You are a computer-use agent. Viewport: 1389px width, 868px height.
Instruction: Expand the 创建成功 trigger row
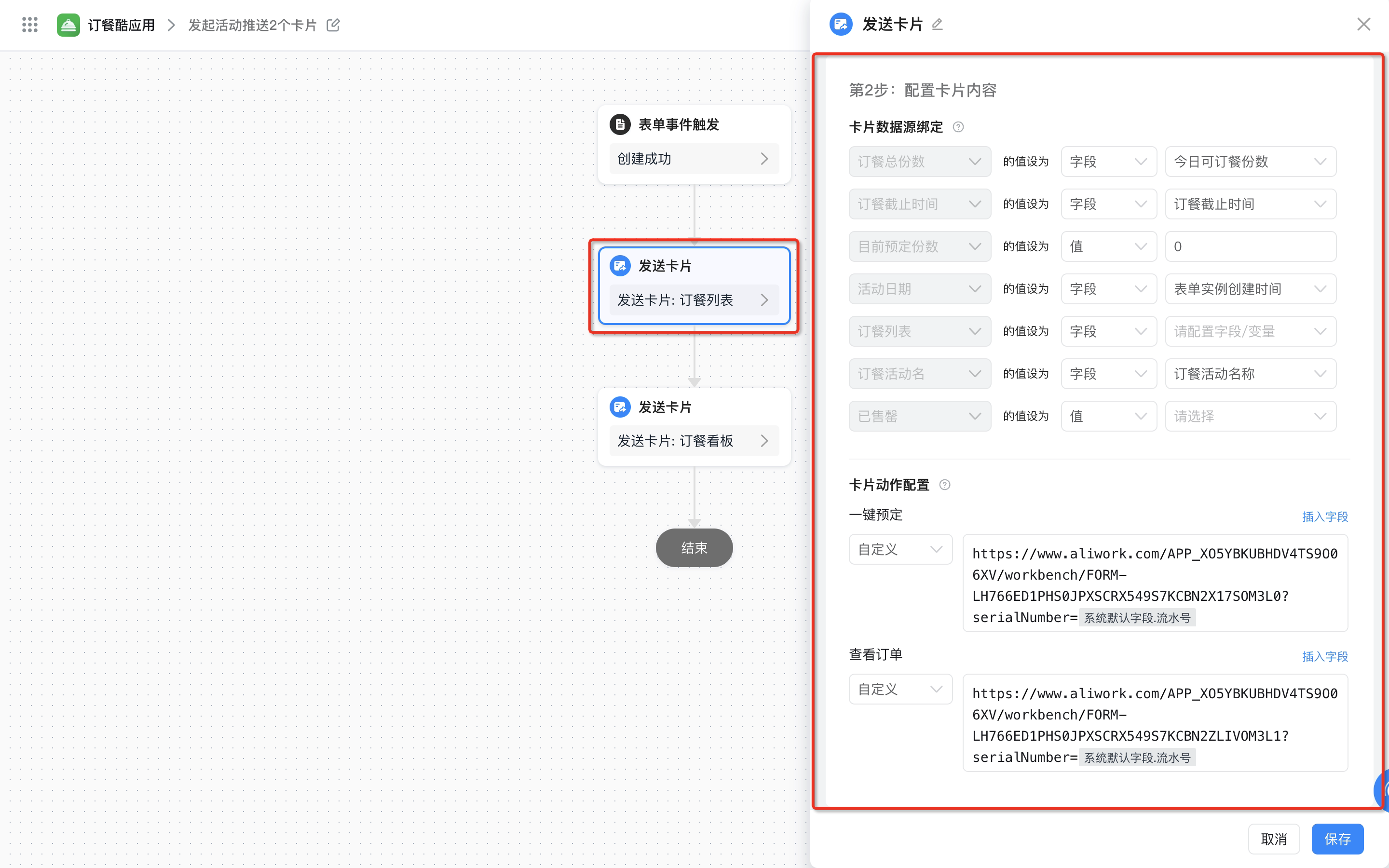point(694,159)
